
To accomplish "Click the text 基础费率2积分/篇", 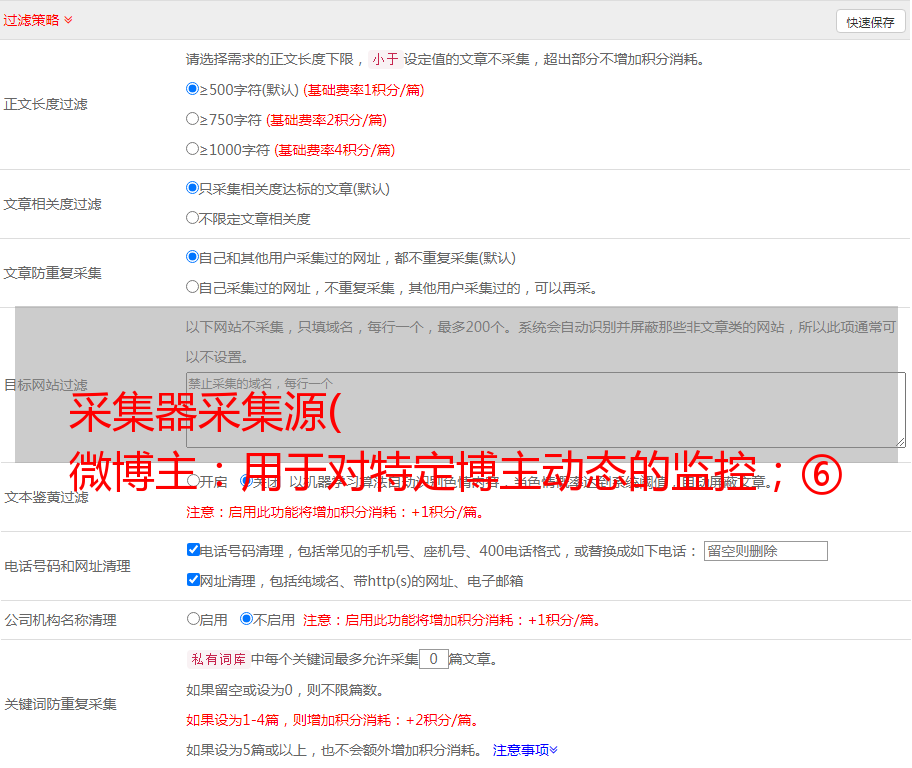I will tap(326, 120).
